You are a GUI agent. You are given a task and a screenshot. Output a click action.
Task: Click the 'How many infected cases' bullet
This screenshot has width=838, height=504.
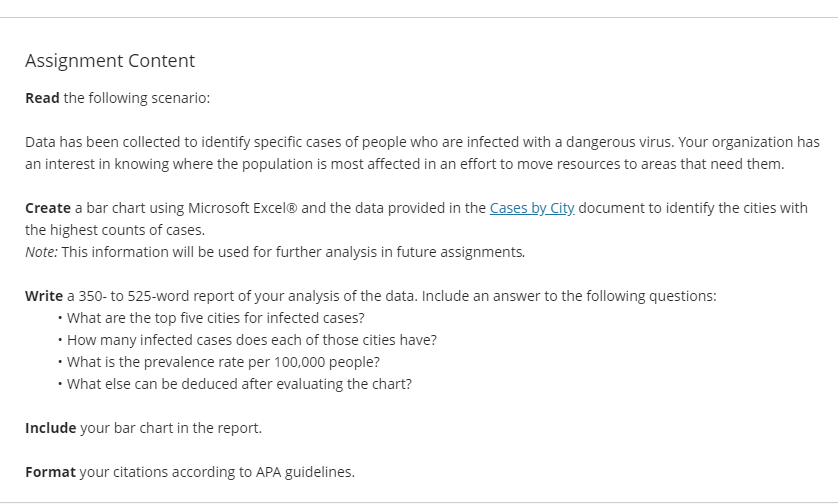[x=252, y=340]
